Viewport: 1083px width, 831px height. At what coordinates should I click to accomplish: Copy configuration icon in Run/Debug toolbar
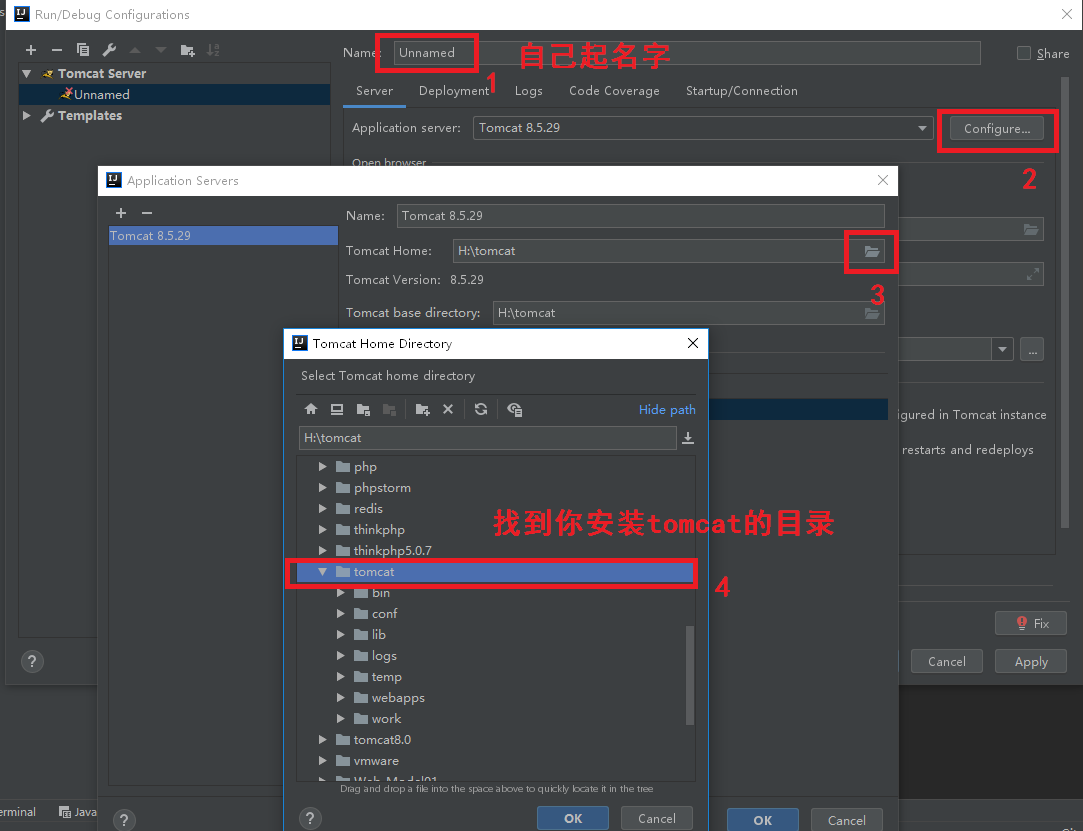pos(83,50)
